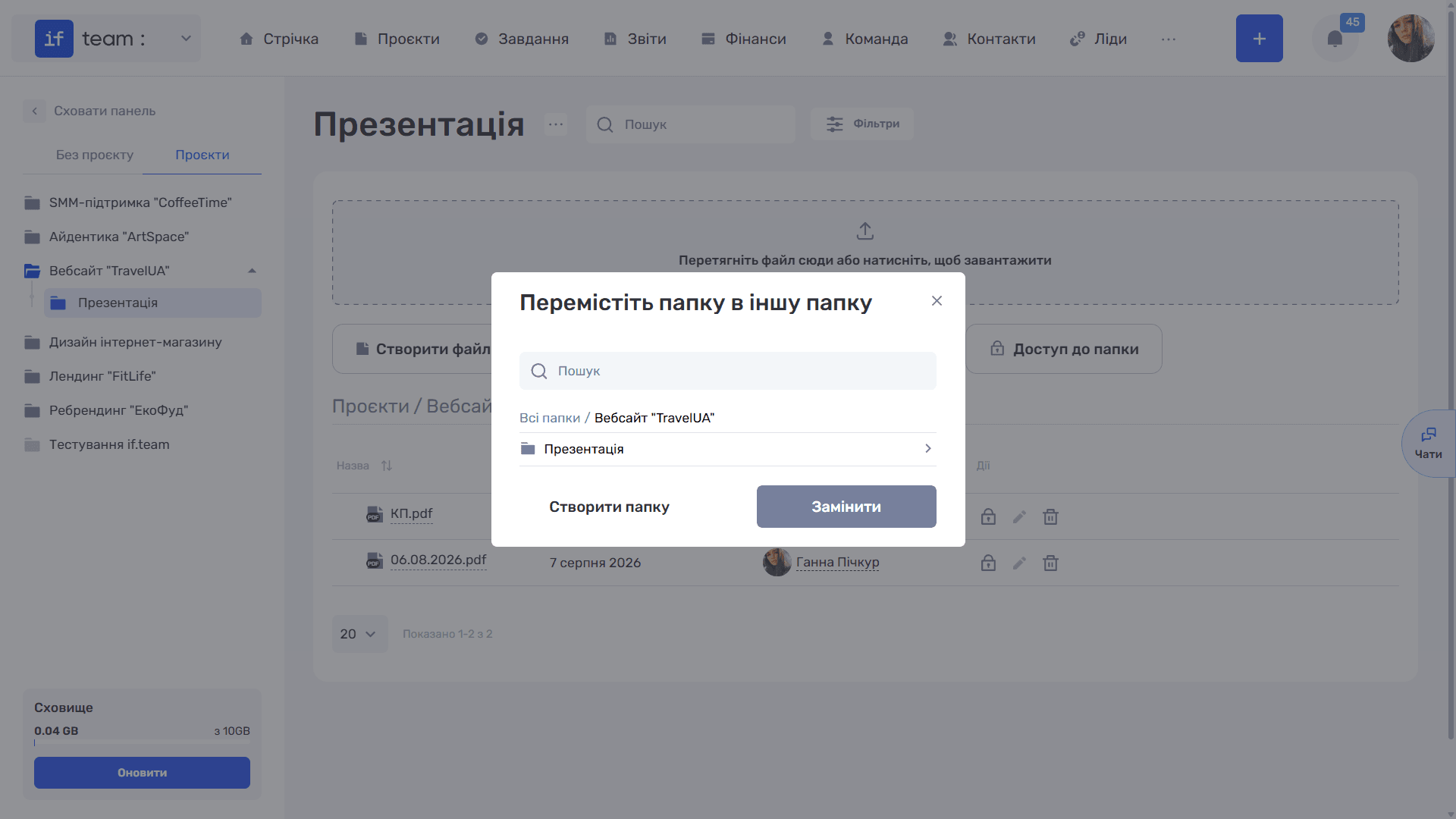Open Фінанси in the top menu
The height and width of the screenshot is (819, 1456).
[x=743, y=39]
